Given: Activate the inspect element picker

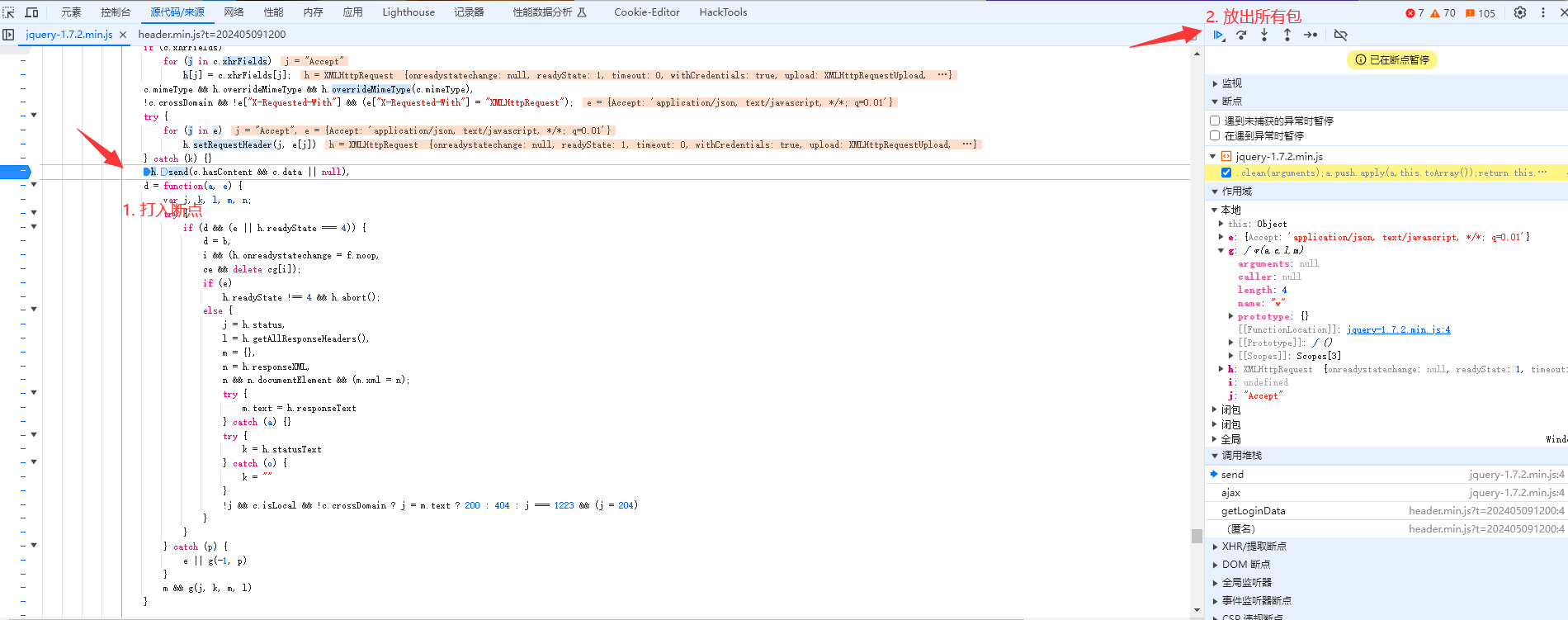Looking at the screenshot, I should (9, 12).
